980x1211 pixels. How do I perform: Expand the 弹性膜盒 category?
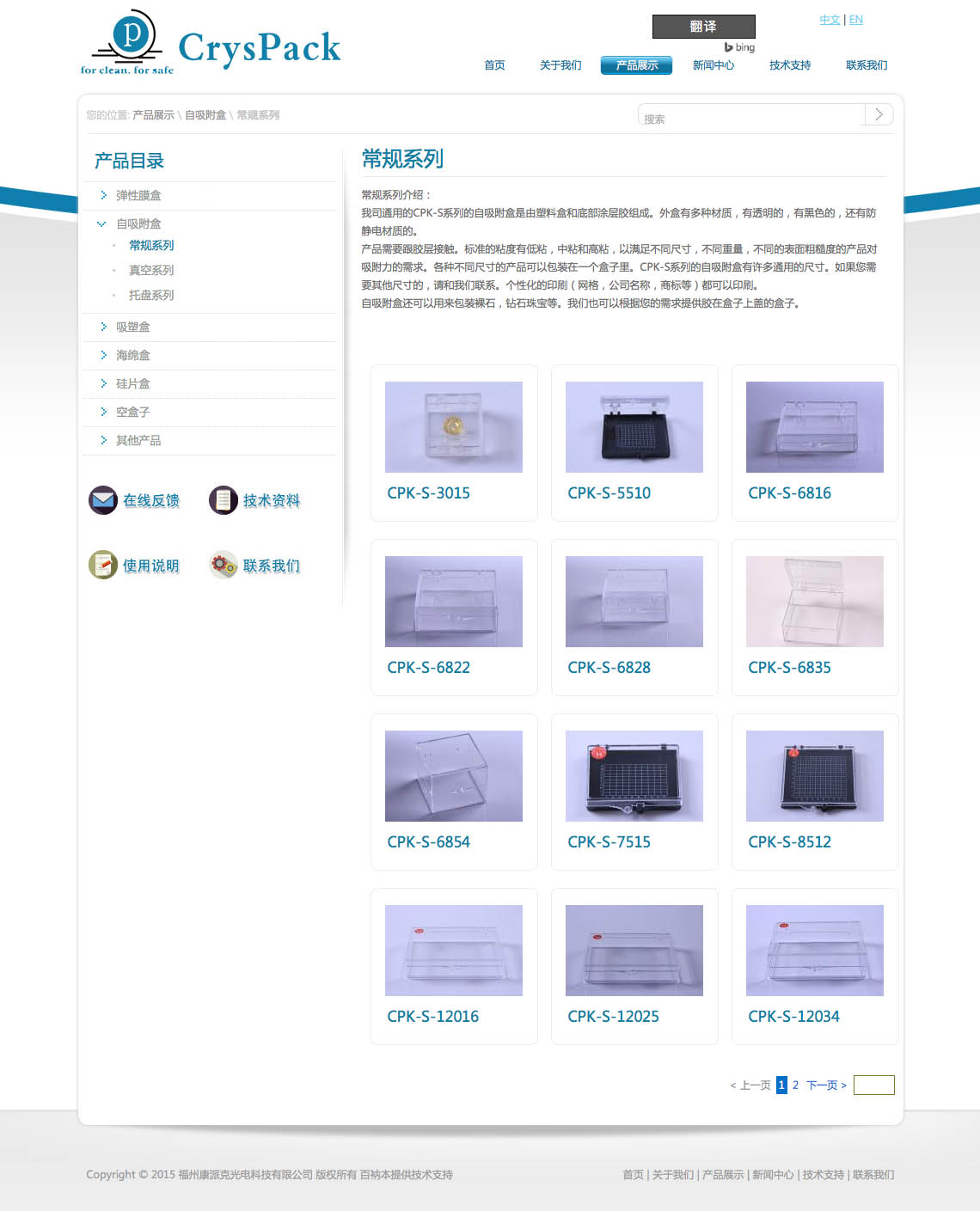coord(138,196)
